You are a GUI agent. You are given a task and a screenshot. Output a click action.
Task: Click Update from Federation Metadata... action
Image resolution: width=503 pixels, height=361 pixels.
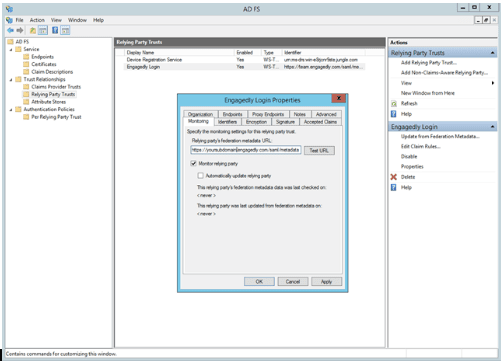click(x=440, y=136)
